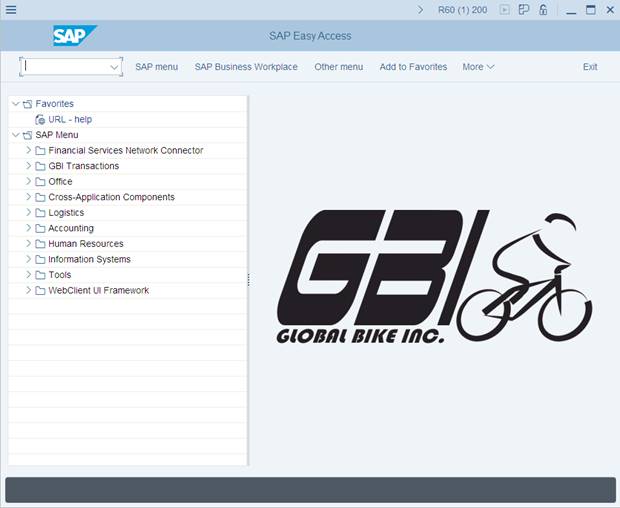620x508 pixels.
Task: Expand the Cross-Application Components folder
Action: click(x=28, y=196)
